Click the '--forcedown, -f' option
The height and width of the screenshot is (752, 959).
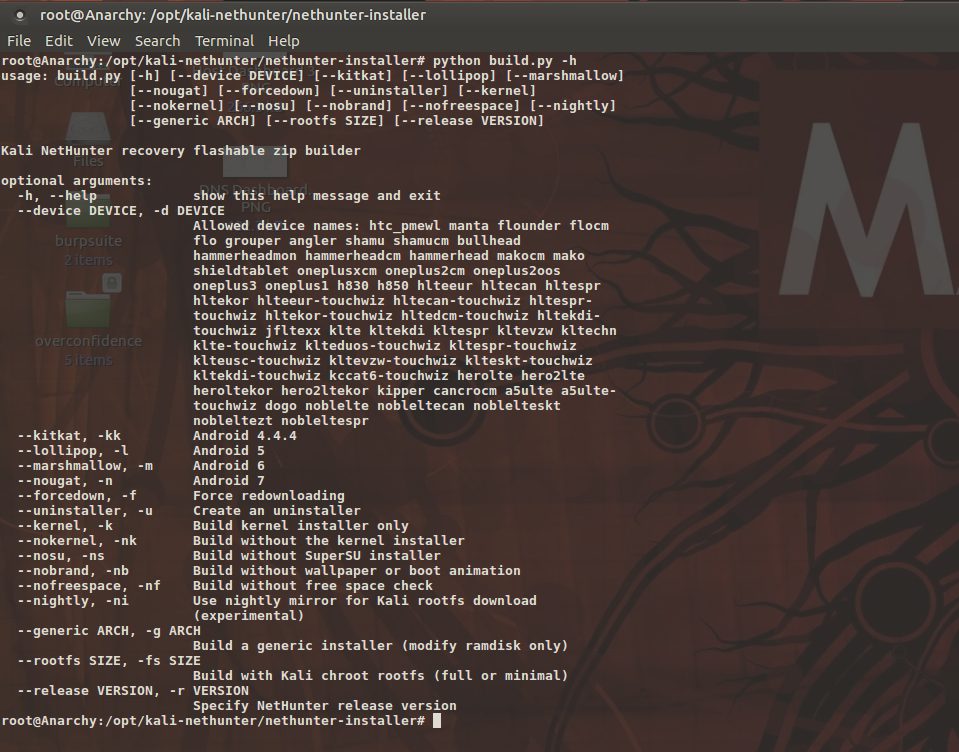click(77, 495)
